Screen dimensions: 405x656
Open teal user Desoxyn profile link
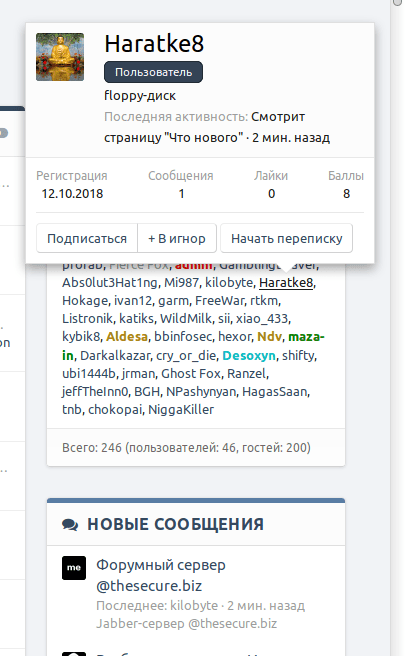(249, 356)
